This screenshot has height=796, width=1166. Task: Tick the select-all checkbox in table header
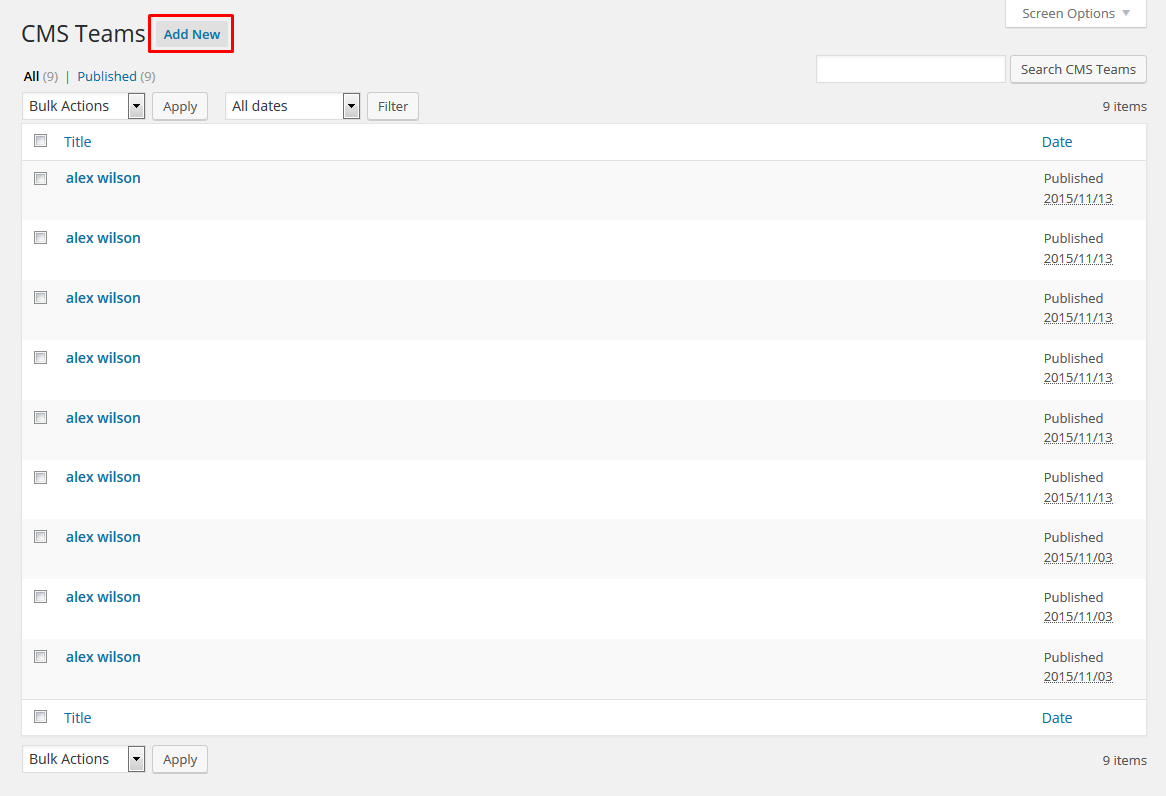click(41, 141)
